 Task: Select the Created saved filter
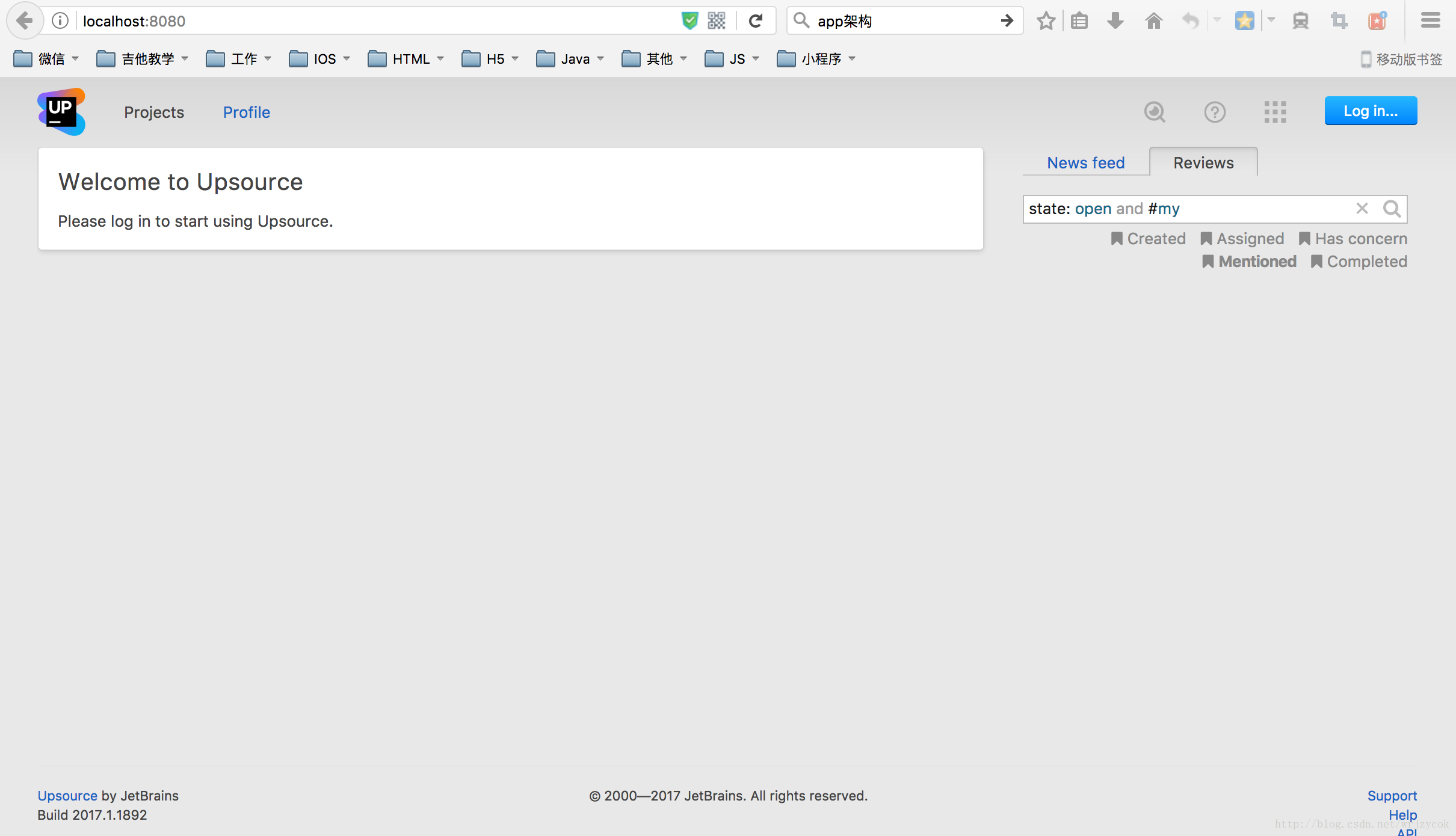coord(1149,239)
